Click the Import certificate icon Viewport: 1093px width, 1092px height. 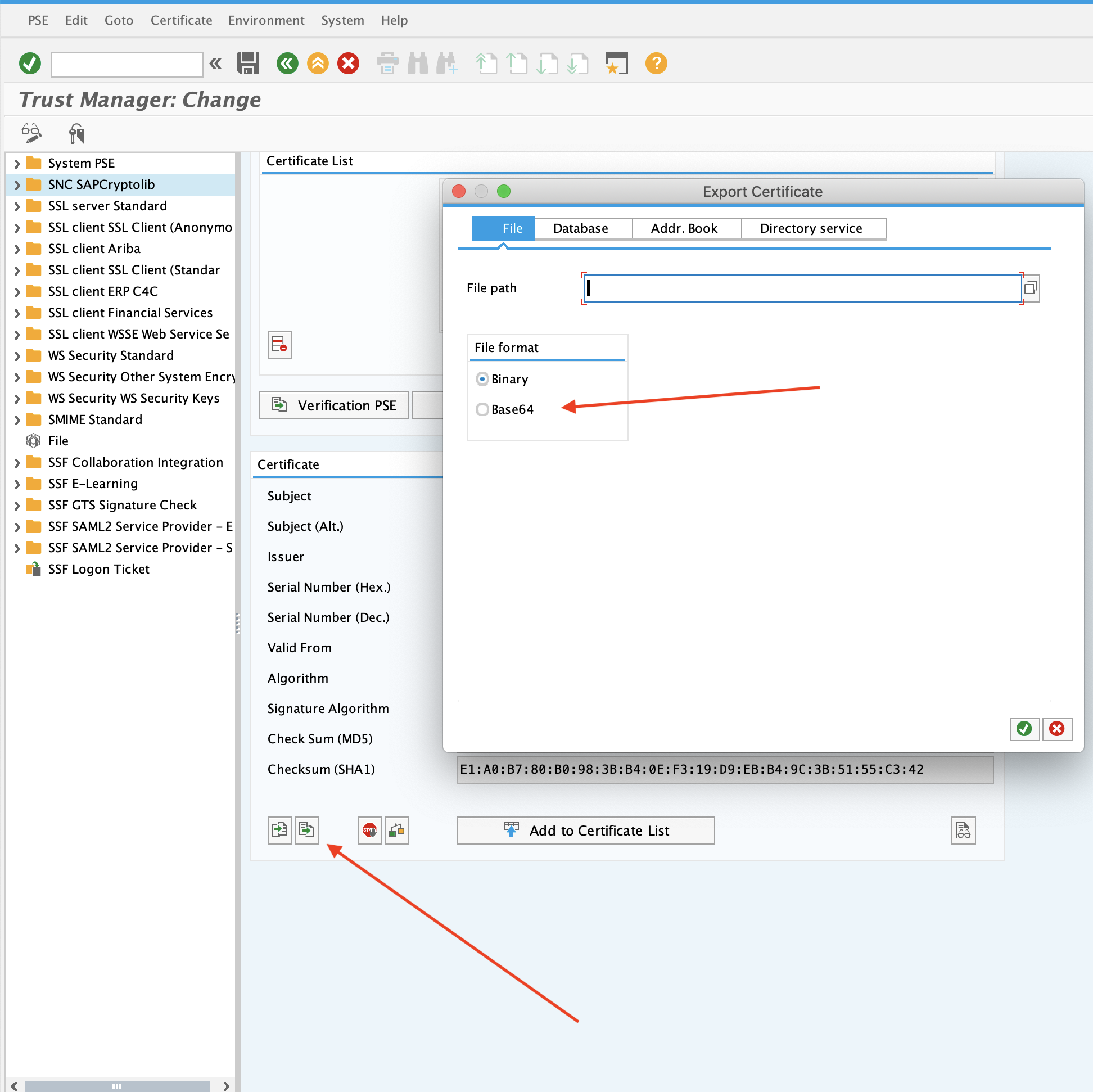(x=280, y=830)
